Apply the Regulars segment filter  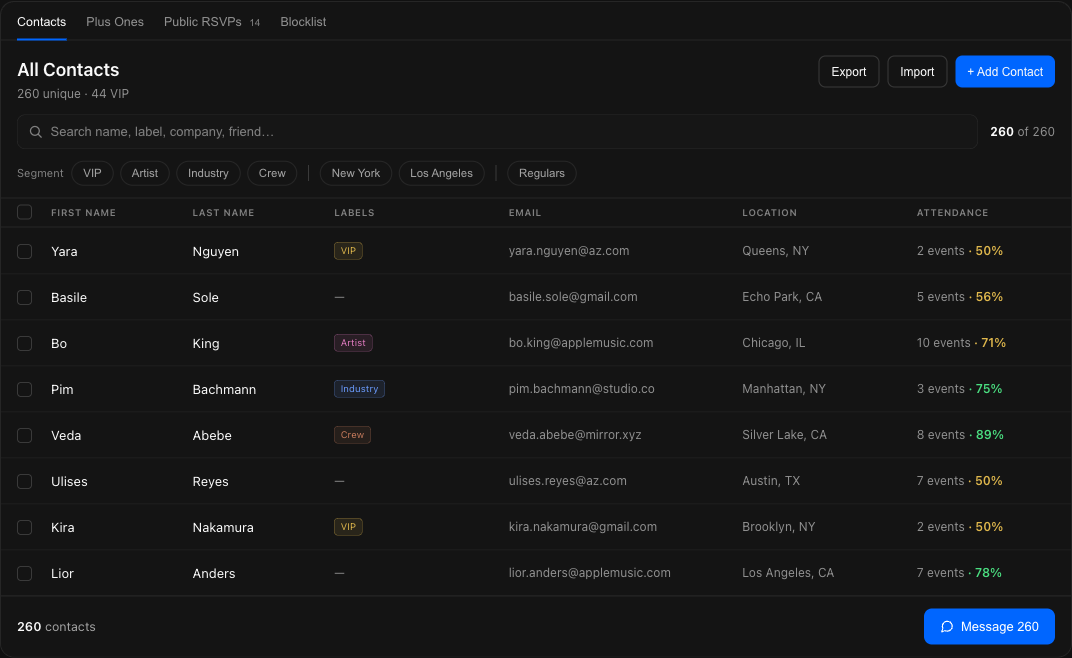pyautogui.click(x=541, y=173)
